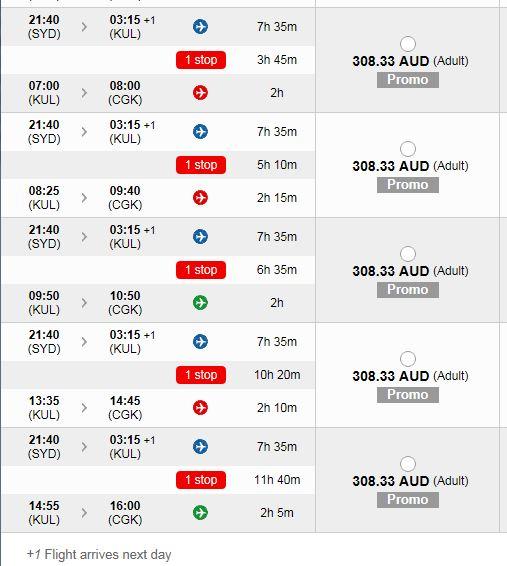The image size is (507, 566).
Task: Click red airline icon on 07:00 KUL-CGK flight
Action: tap(200, 93)
